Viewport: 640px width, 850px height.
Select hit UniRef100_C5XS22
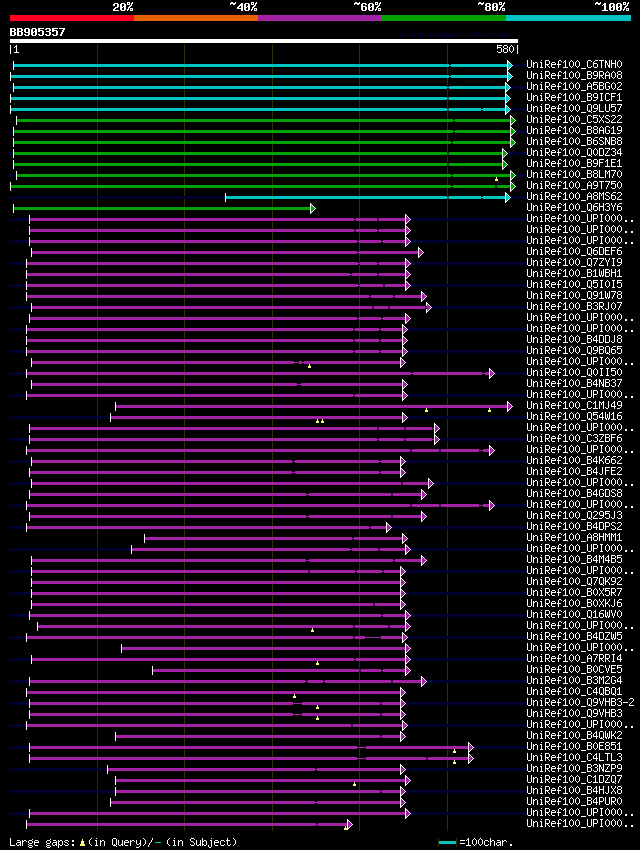[x=574, y=119]
